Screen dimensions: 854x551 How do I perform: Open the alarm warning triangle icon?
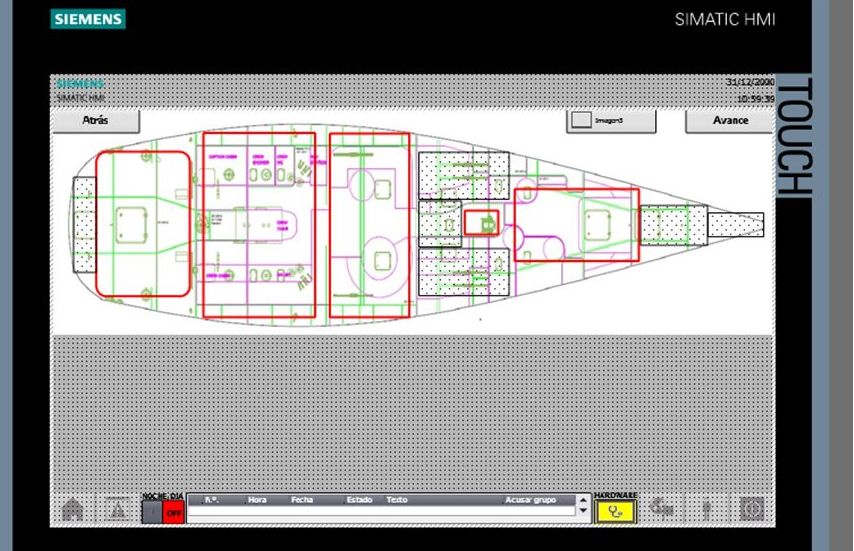(118, 510)
